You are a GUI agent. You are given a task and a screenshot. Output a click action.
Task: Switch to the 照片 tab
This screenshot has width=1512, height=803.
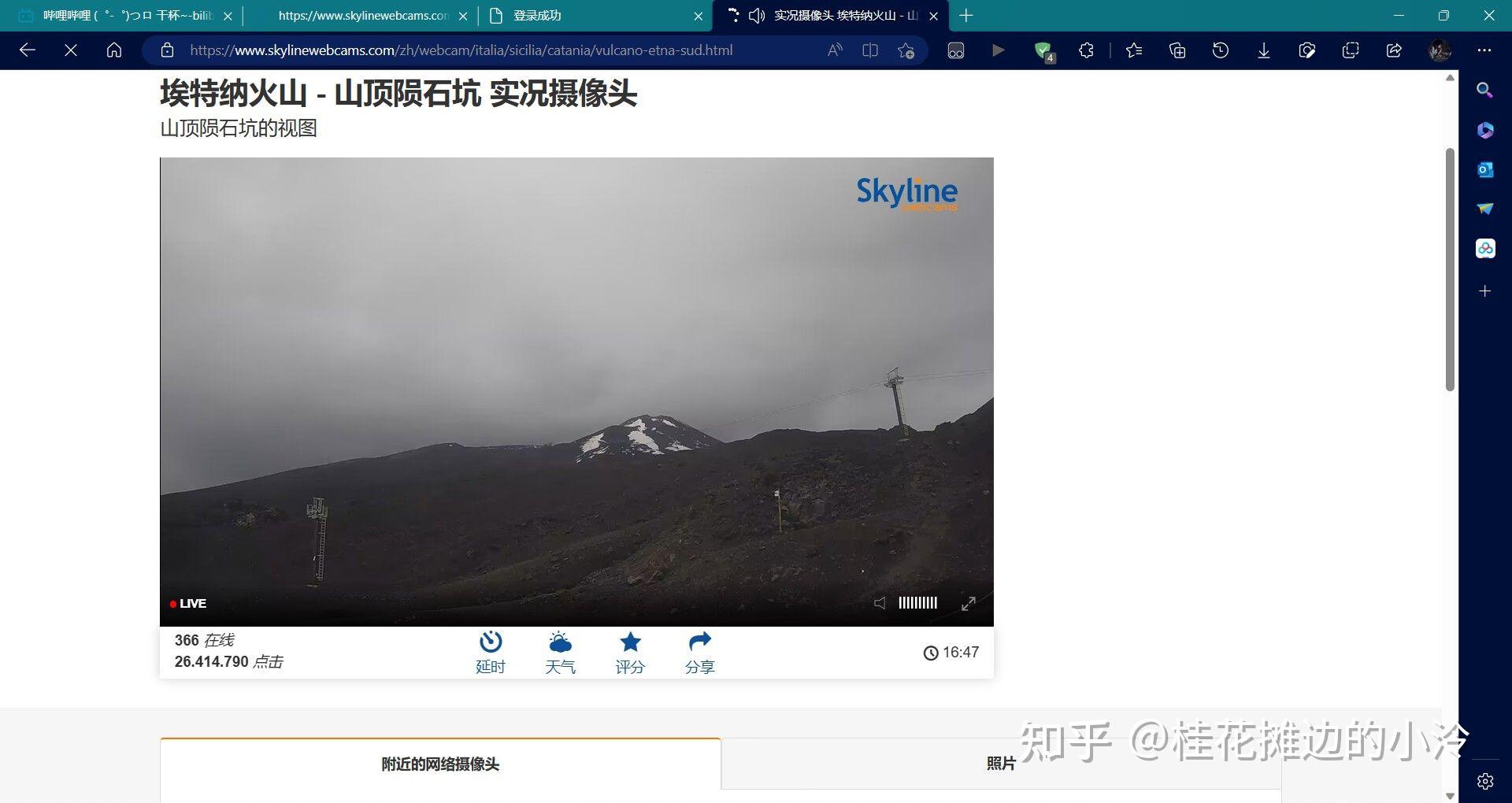pos(1000,762)
